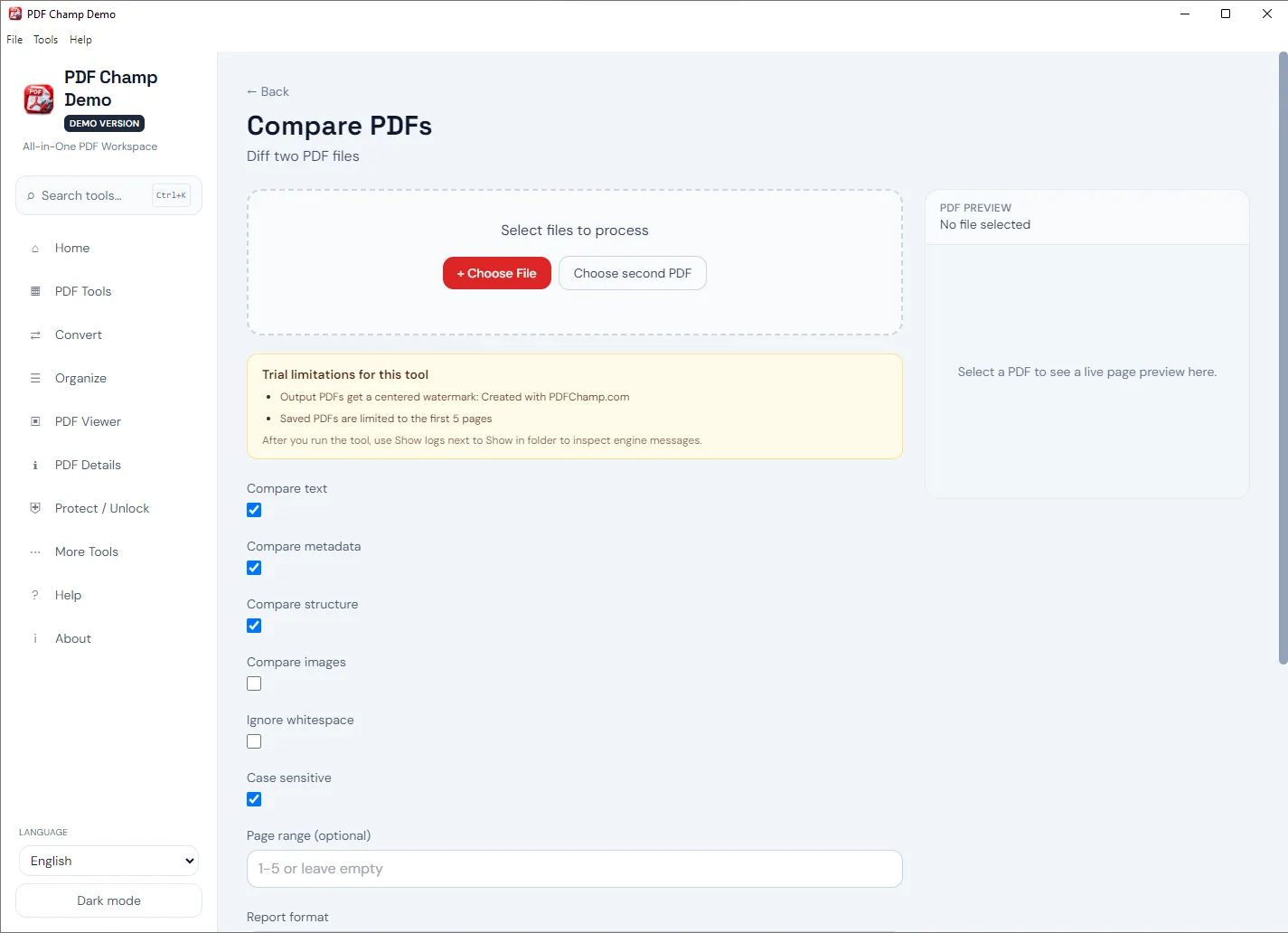Click the Home sidebar icon

(x=35, y=249)
